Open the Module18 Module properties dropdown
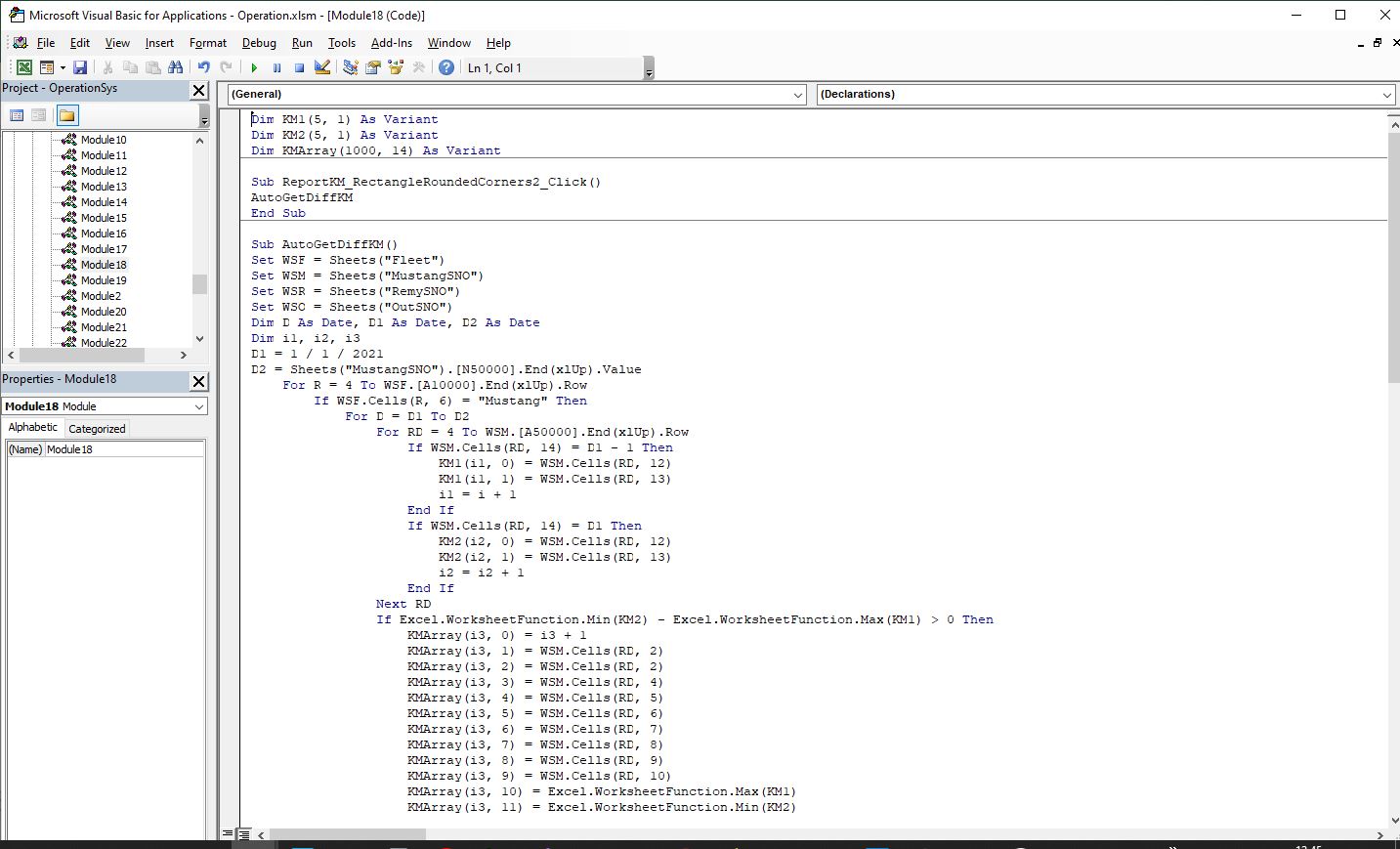Viewport: 1400px width, 849px height. 199,406
